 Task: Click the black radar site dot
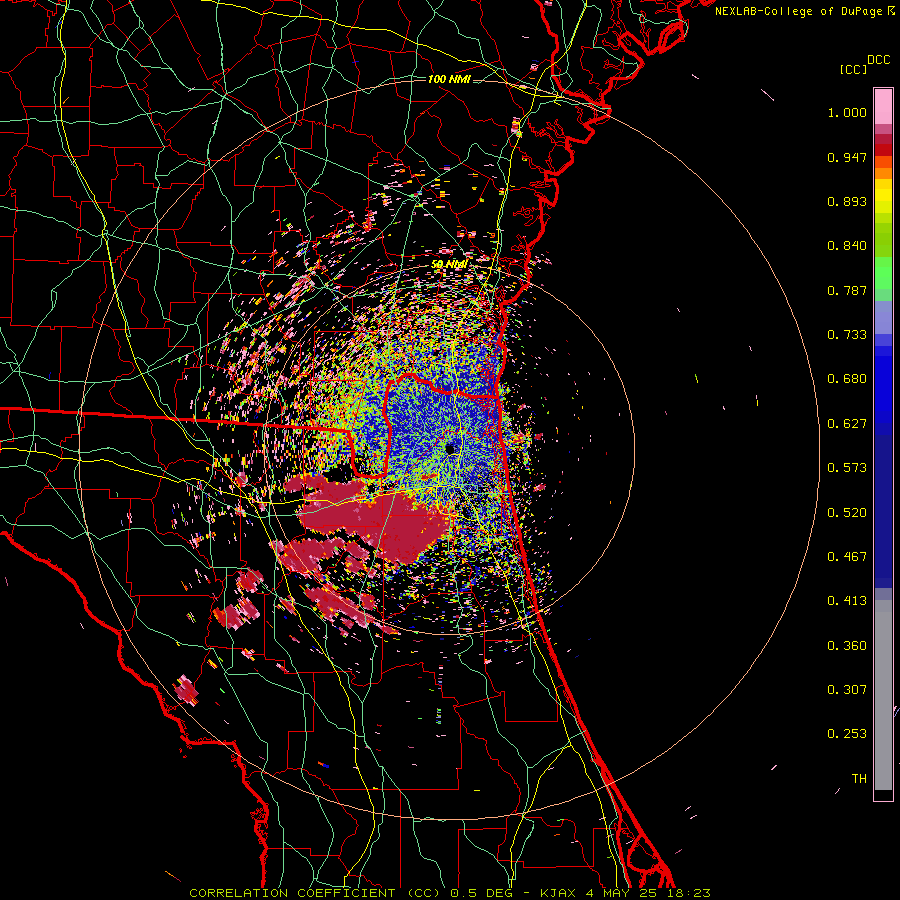coord(451,448)
